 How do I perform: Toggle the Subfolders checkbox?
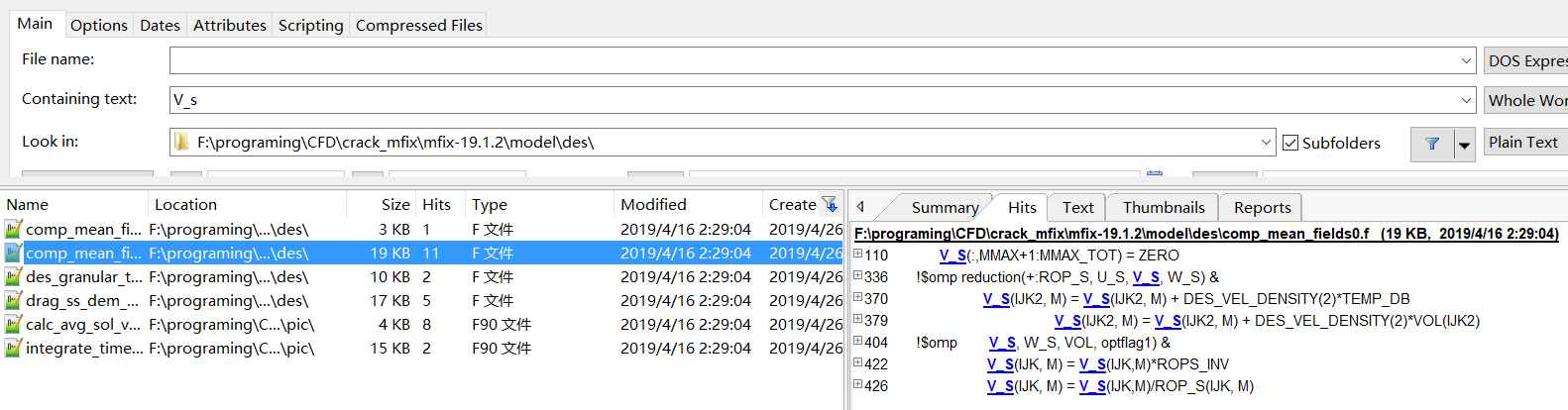coord(1290,143)
